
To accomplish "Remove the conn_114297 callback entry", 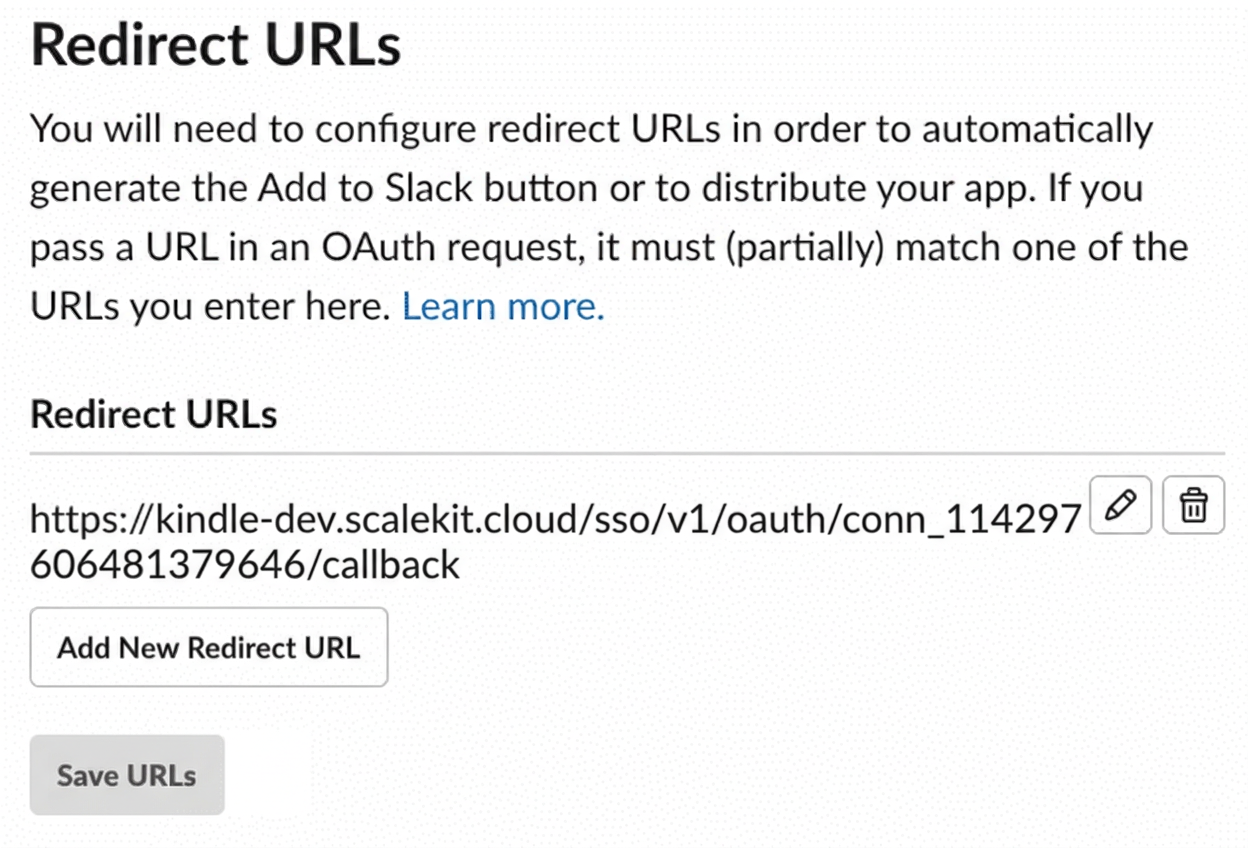I will tap(1194, 506).
